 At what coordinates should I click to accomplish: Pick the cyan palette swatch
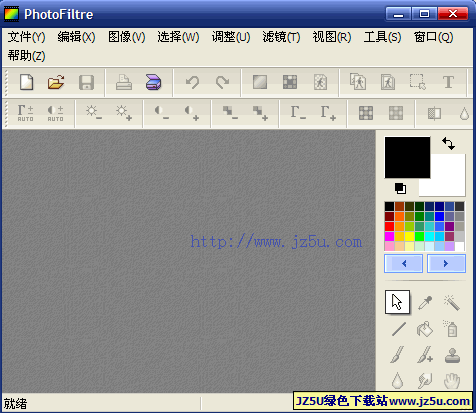[429, 237]
